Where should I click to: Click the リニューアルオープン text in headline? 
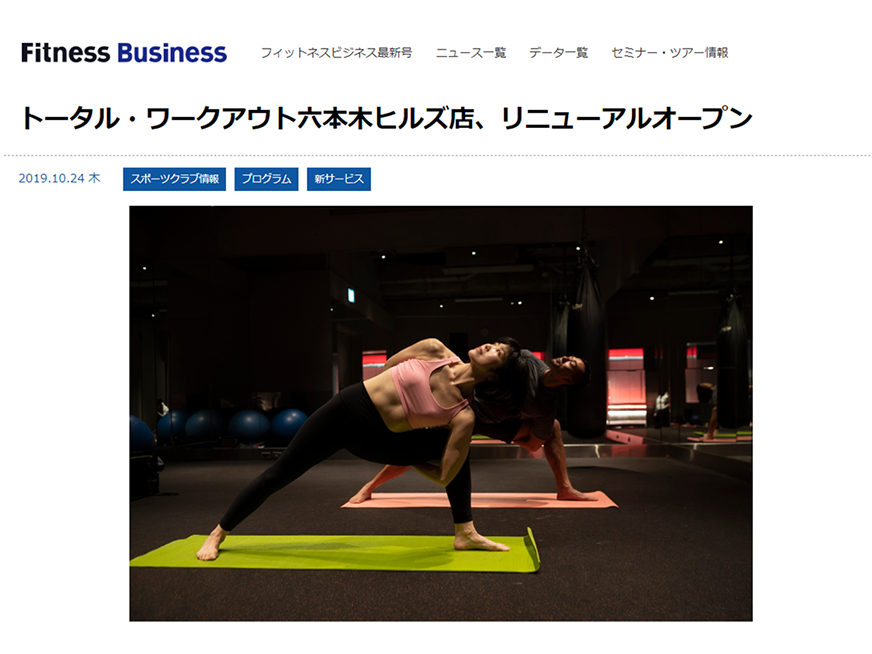point(627,118)
